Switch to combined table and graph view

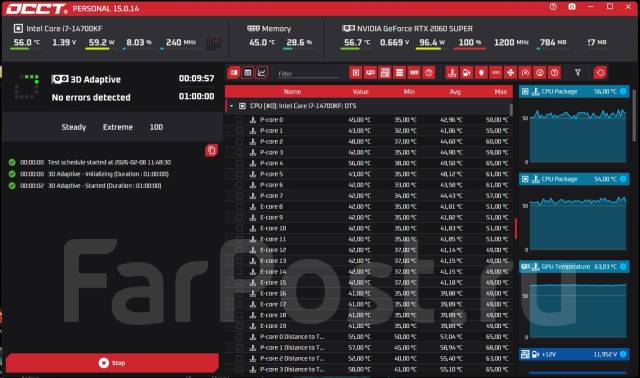coord(234,73)
